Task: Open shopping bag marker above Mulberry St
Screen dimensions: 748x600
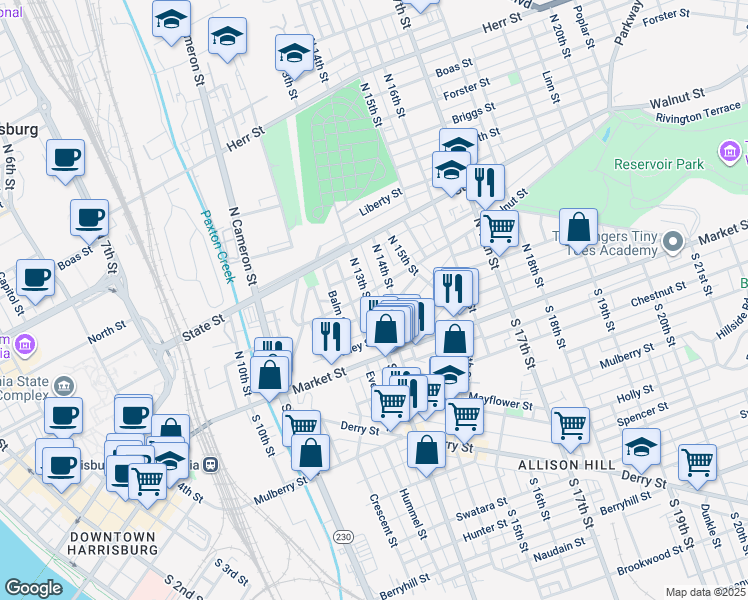Action: pos(311,455)
